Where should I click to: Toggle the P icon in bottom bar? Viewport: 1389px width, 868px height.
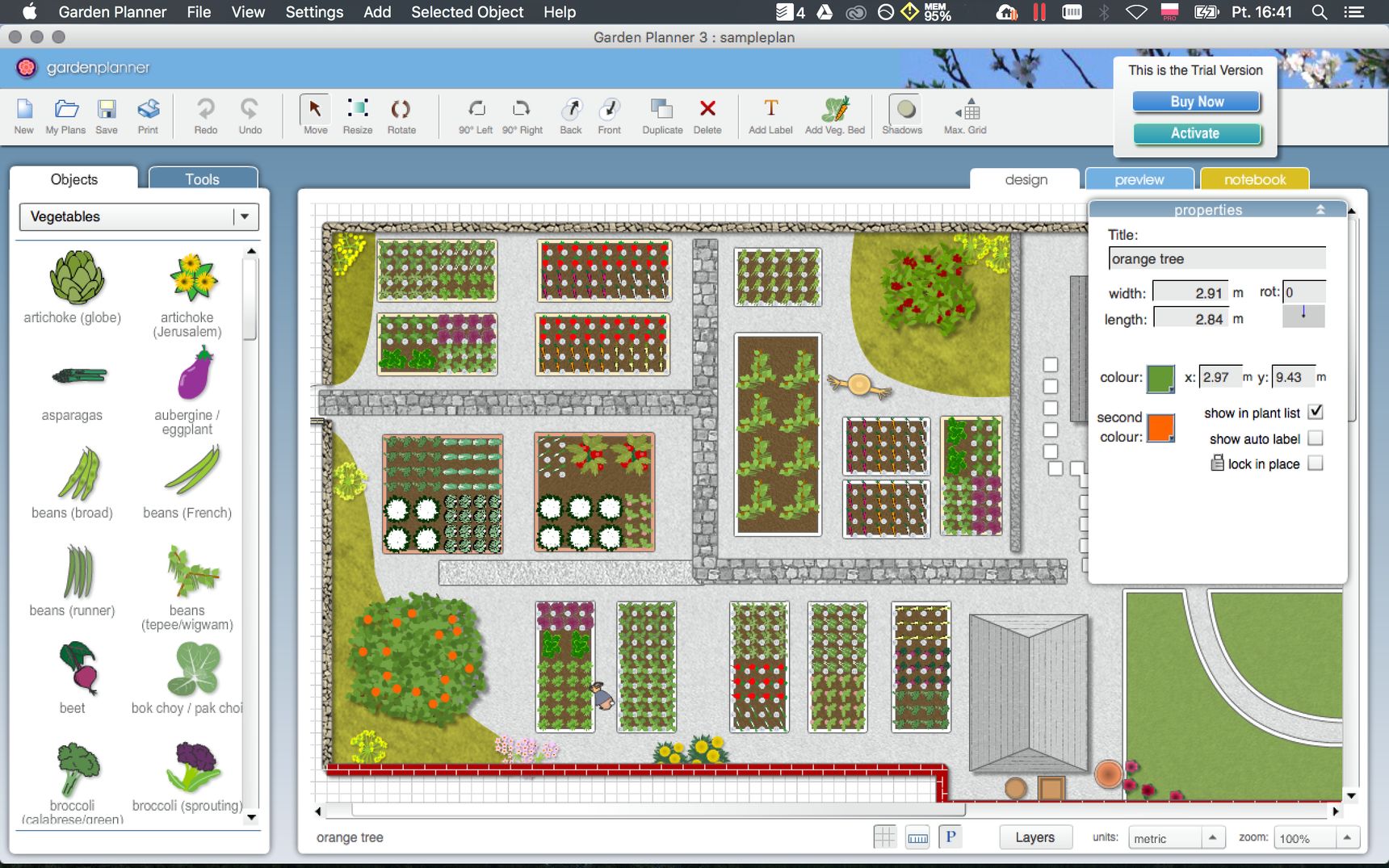point(950,837)
